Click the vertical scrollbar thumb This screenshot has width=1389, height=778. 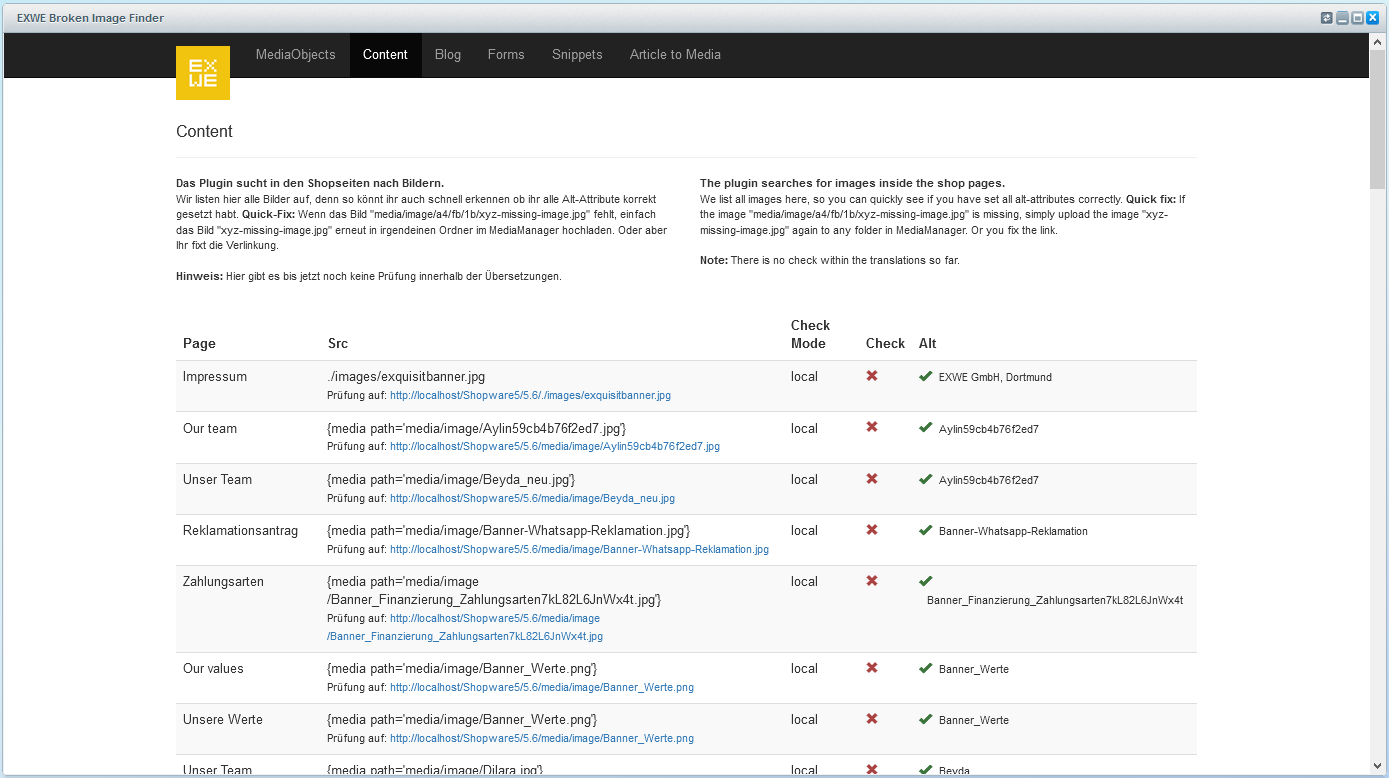1377,118
